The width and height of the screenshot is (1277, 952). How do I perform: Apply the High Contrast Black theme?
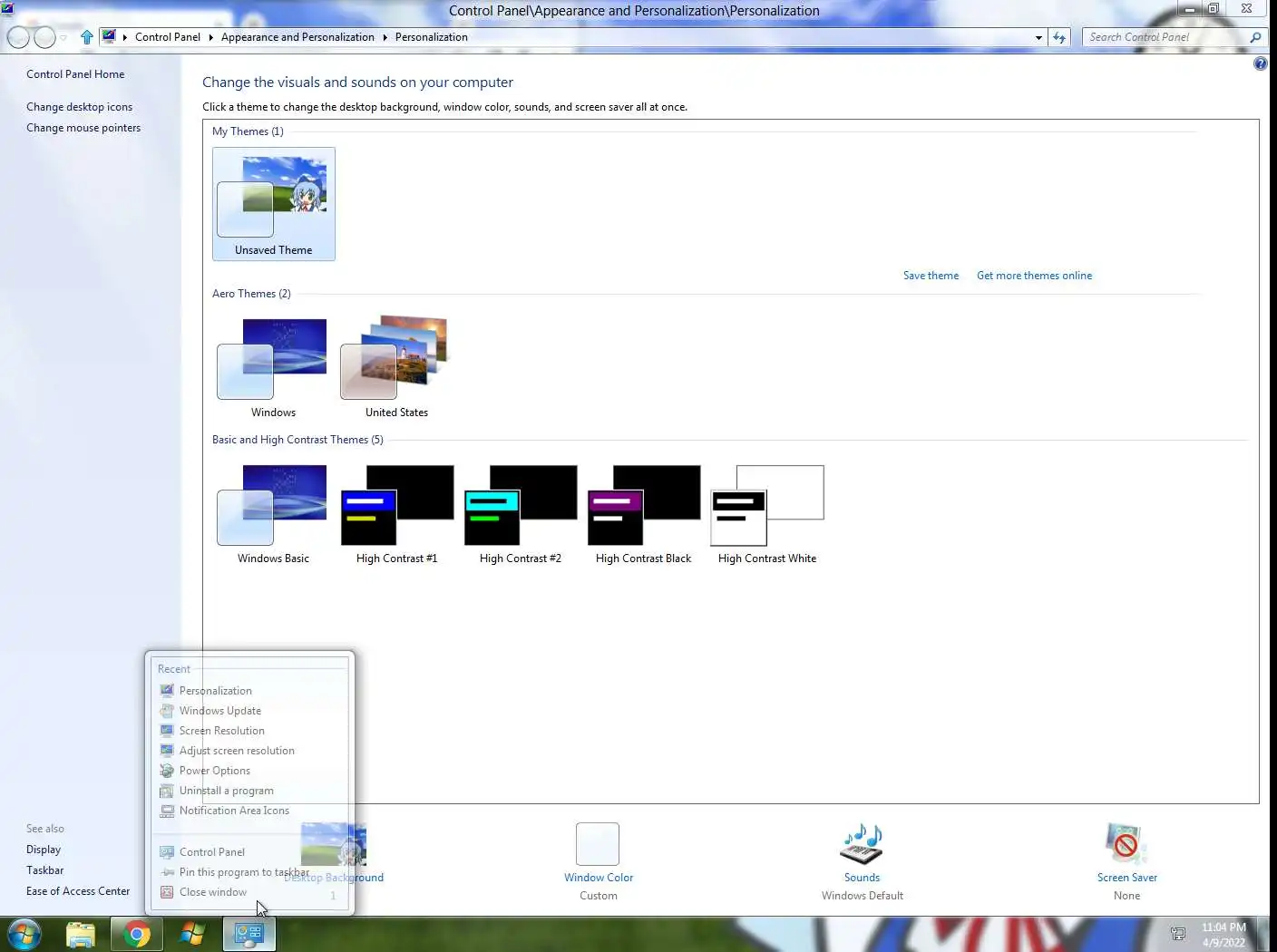coord(643,514)
